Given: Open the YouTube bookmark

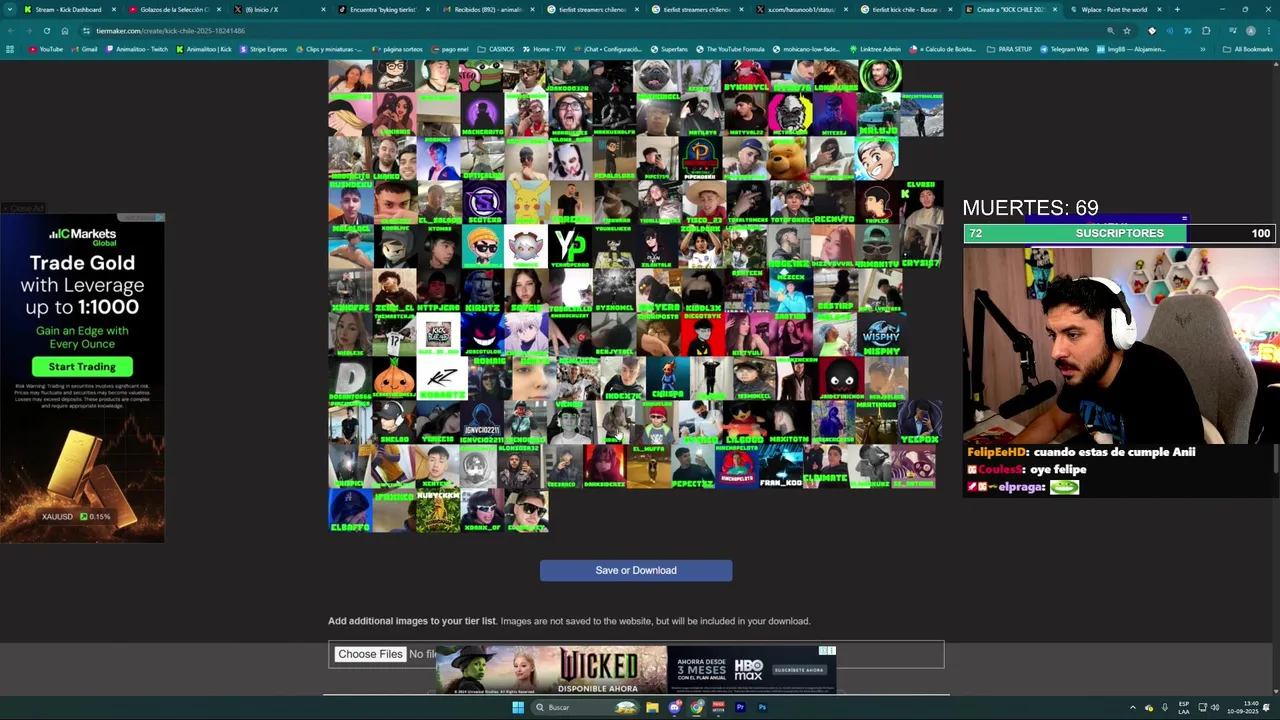Looking at the screenshot, I should (x=46, y=49).
